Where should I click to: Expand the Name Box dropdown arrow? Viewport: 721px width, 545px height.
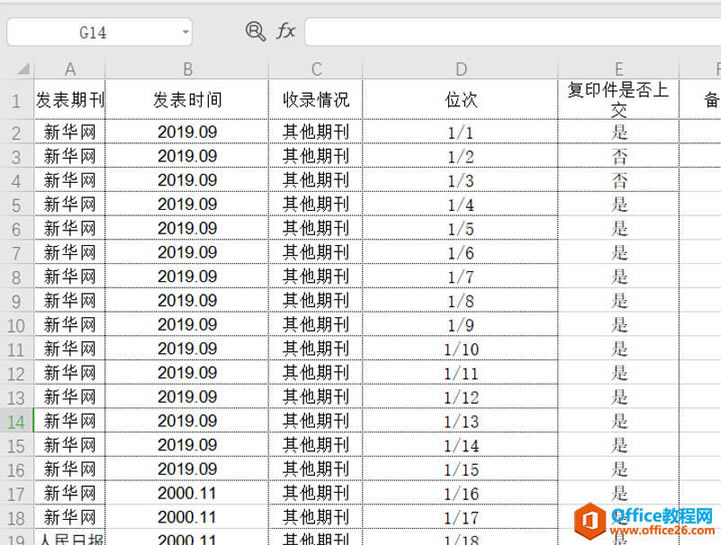[x=185, y=32]
